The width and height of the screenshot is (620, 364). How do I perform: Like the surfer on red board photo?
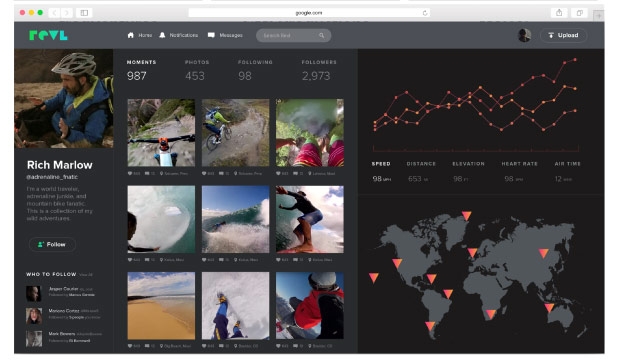(278, 260)
